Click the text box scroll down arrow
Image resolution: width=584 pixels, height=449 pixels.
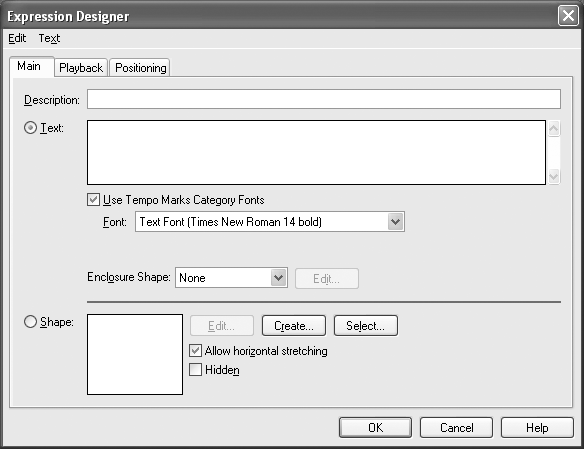click(554, 176)
